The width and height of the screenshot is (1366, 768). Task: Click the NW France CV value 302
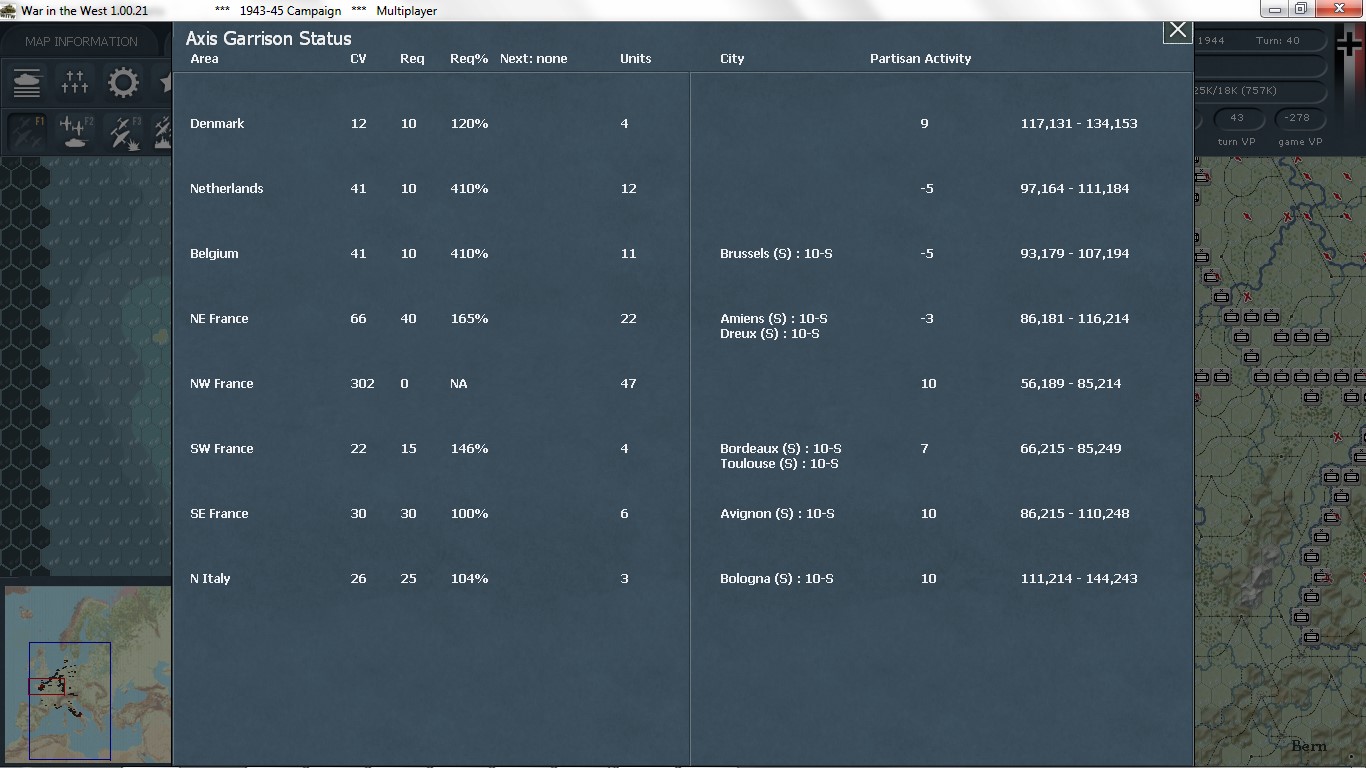pyautogui.click(x=362, y=384)
